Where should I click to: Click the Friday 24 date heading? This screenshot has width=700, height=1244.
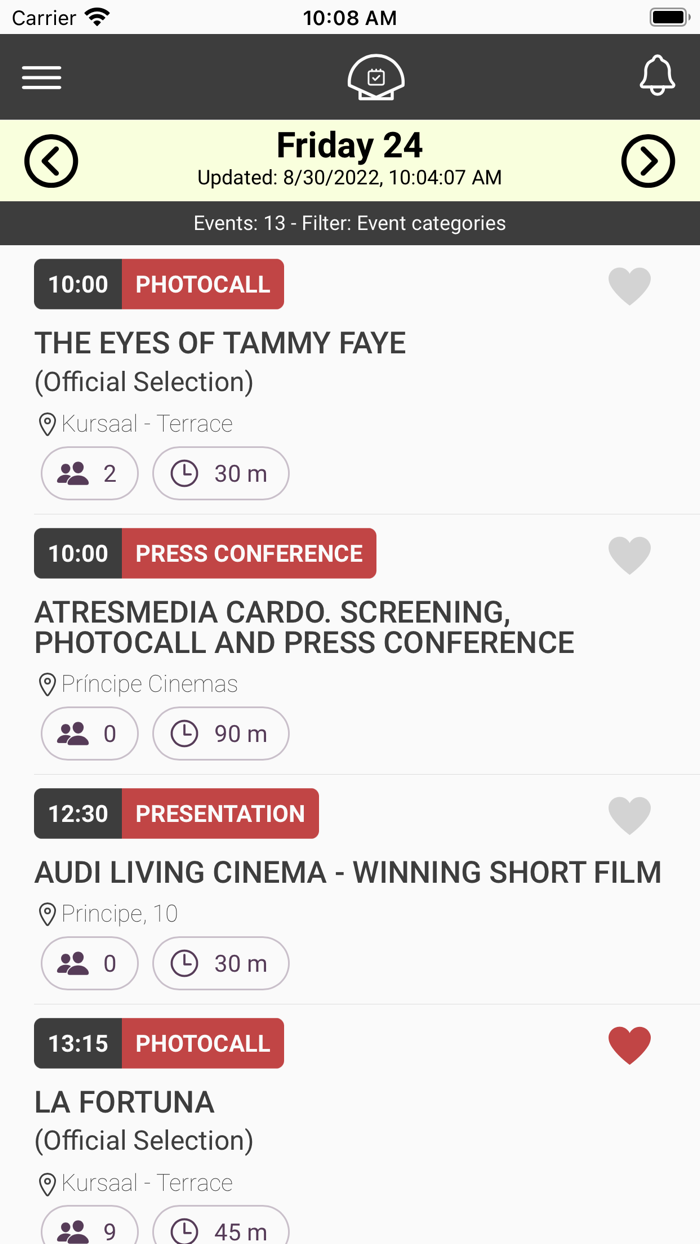coord(349,144)
